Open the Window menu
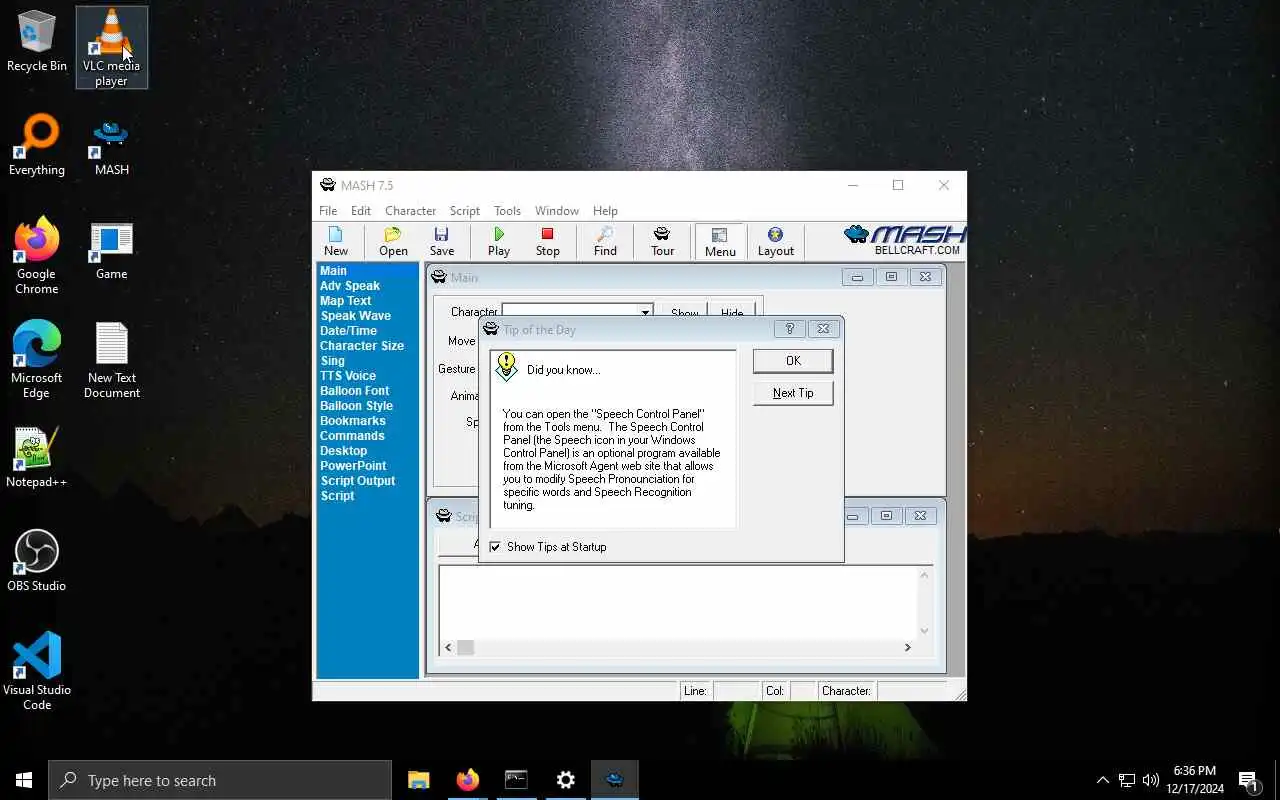This screenshot has width=1280, height=800. click(556, 211)
